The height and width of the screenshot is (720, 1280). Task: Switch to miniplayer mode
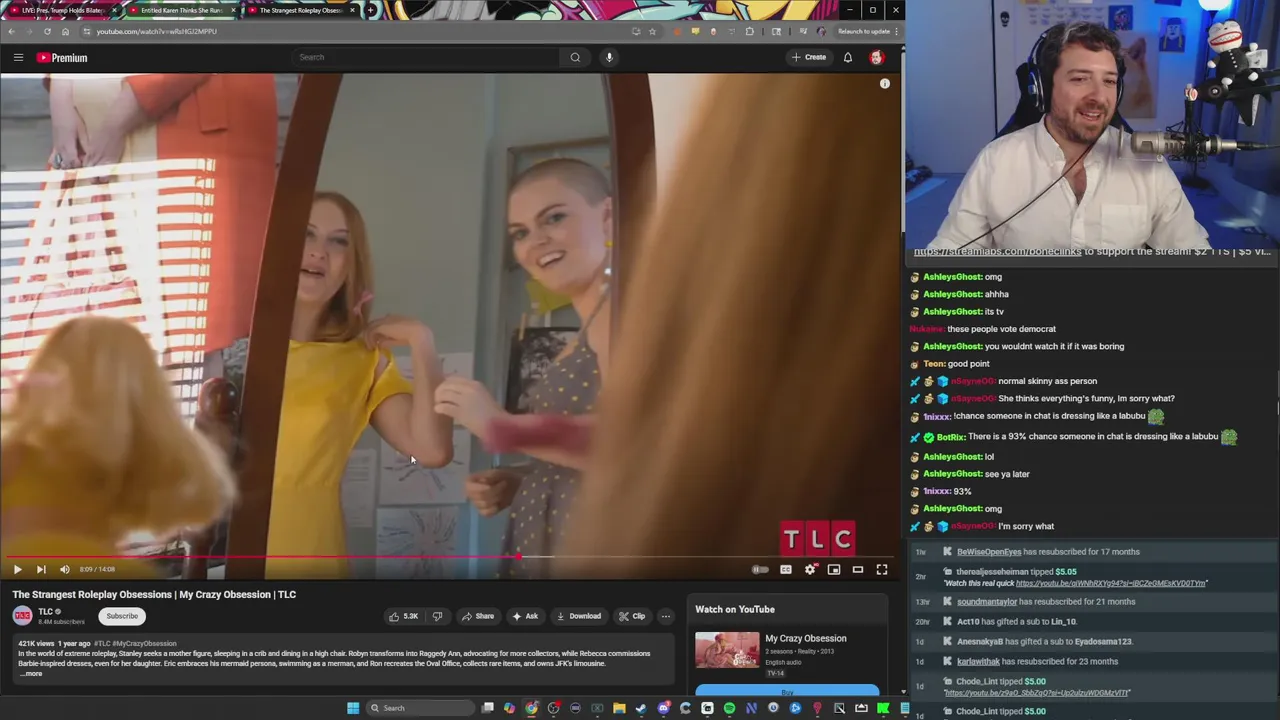(834, 569)
